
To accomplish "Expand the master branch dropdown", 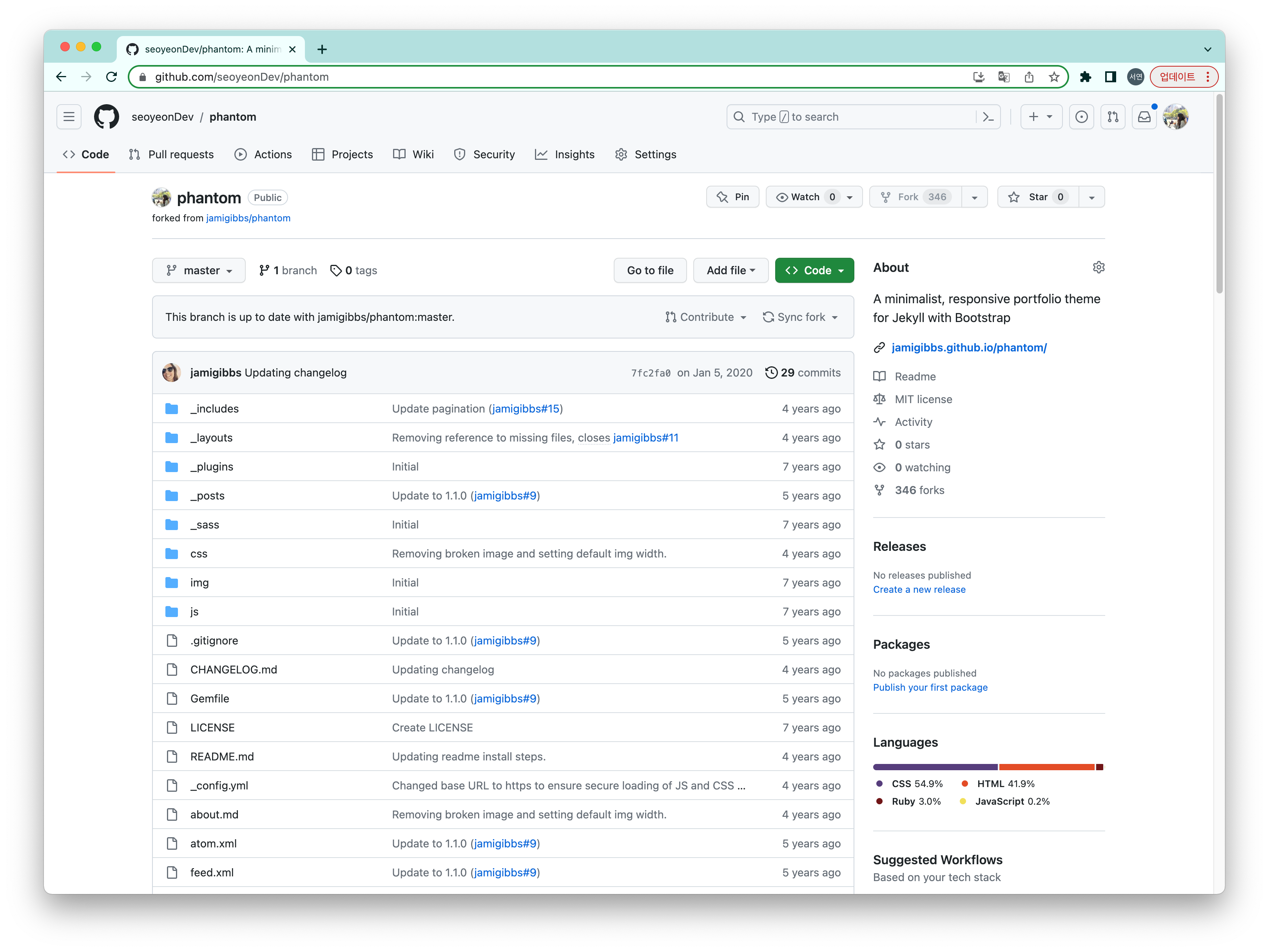I will point(198,270).
